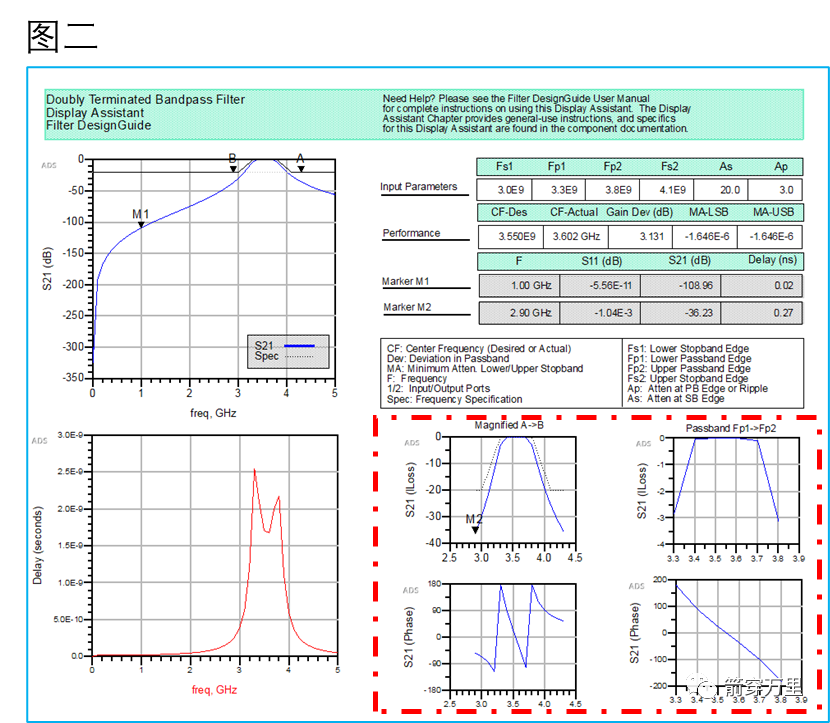Click the CF-Actual value 3.602 GHz
Viewport: 830px width, 723px height.
tap(575, 237)
